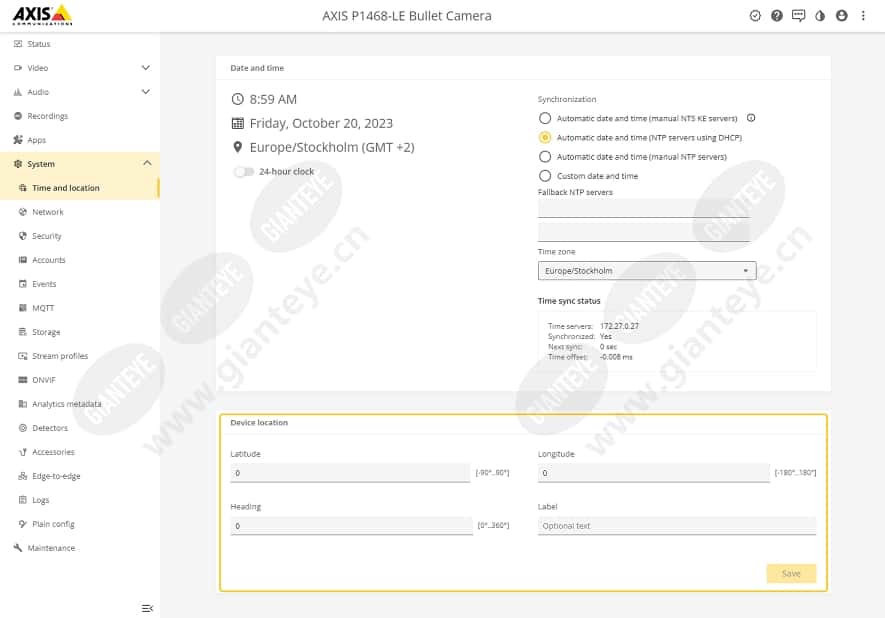Click the Accounts icon in sidebar
Viewport: 885px width, 618px height.
[x=23, y=260]
